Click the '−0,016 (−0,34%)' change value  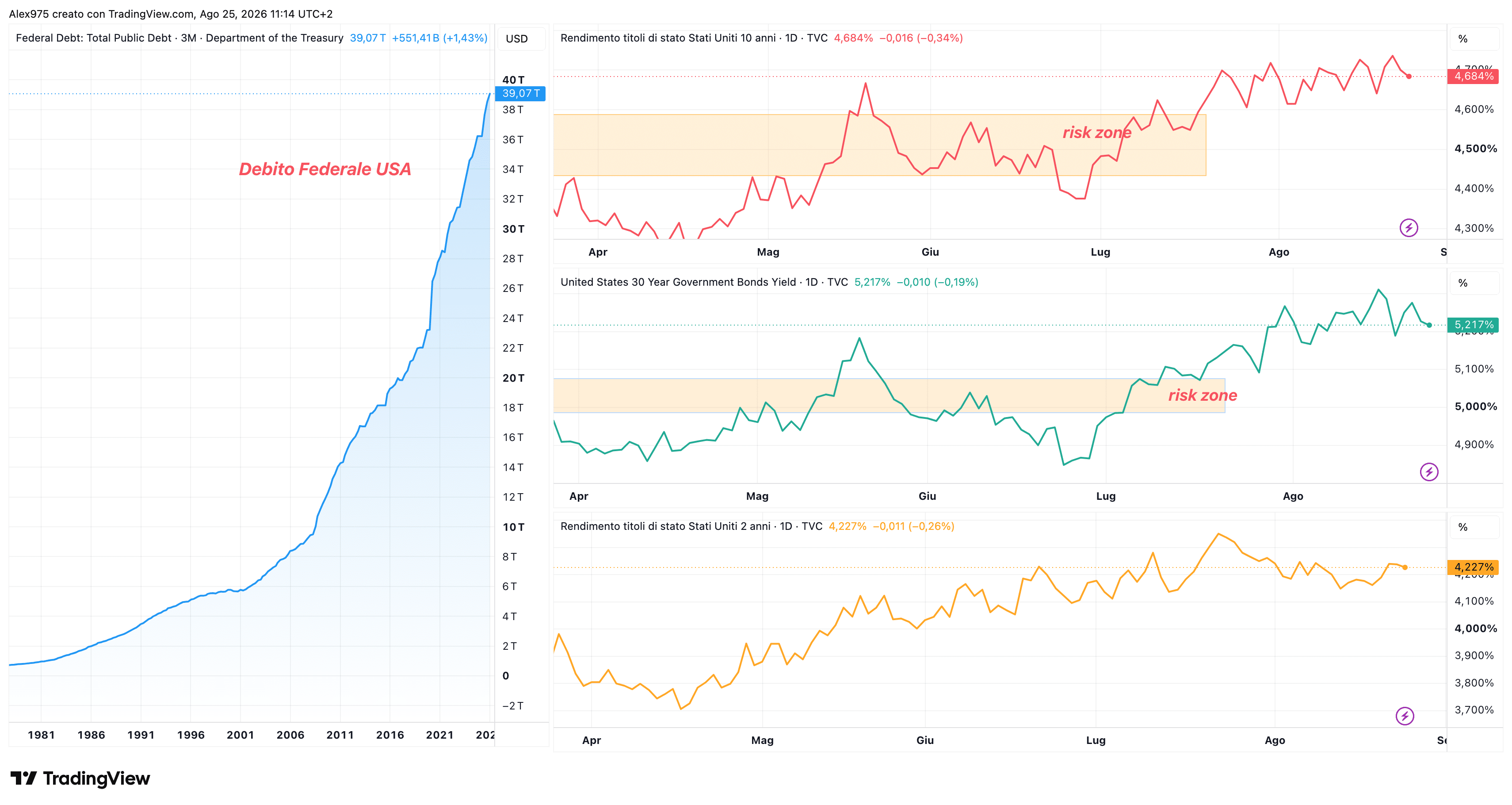(x=921, y=38)
